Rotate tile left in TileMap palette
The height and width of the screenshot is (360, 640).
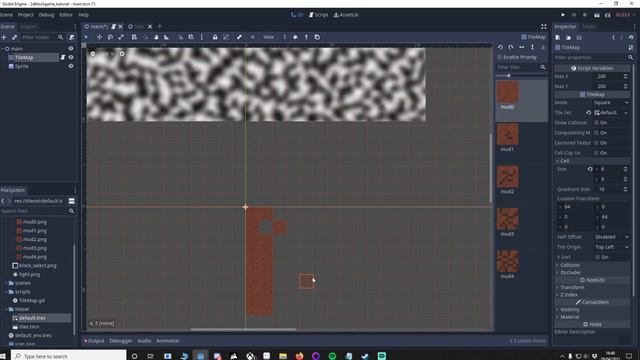[x=500, y=47]
